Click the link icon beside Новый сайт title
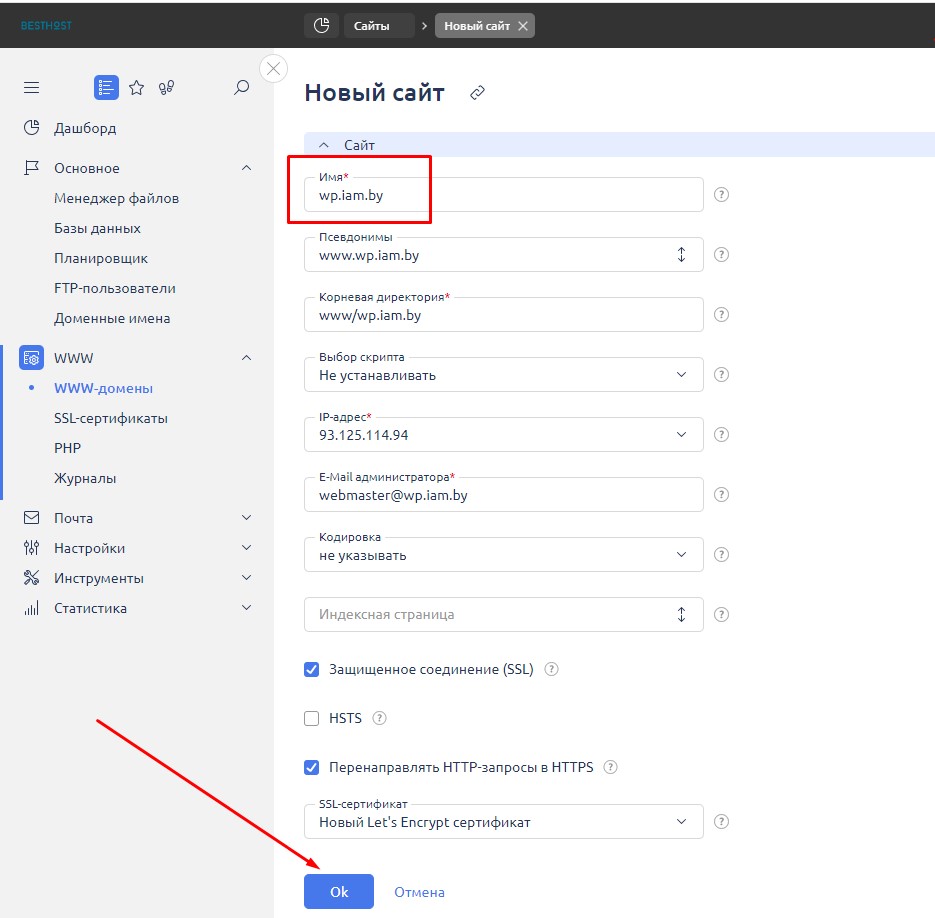This screenshot has width=935, height=918. coord(477,93)
